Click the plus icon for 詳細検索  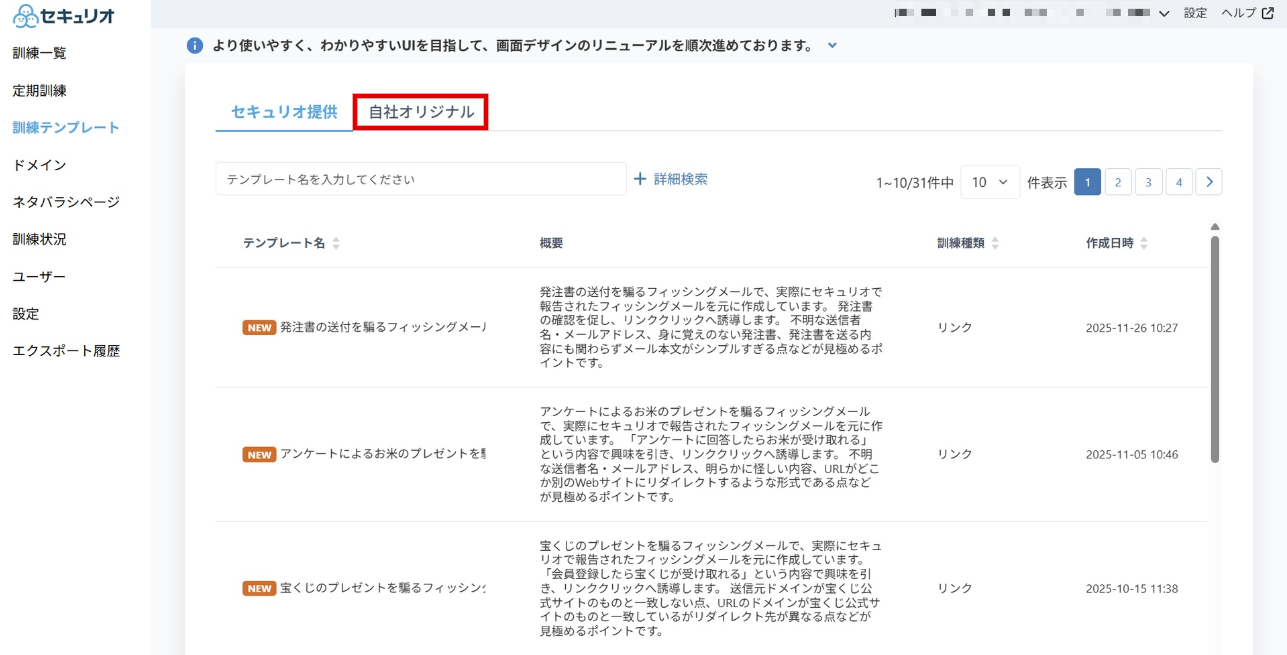pyautogui.click(x=641, y=179)
